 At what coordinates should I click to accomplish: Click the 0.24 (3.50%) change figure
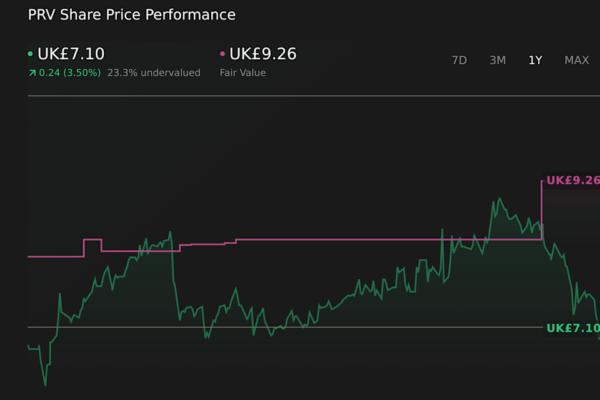(x=70, y=73)
